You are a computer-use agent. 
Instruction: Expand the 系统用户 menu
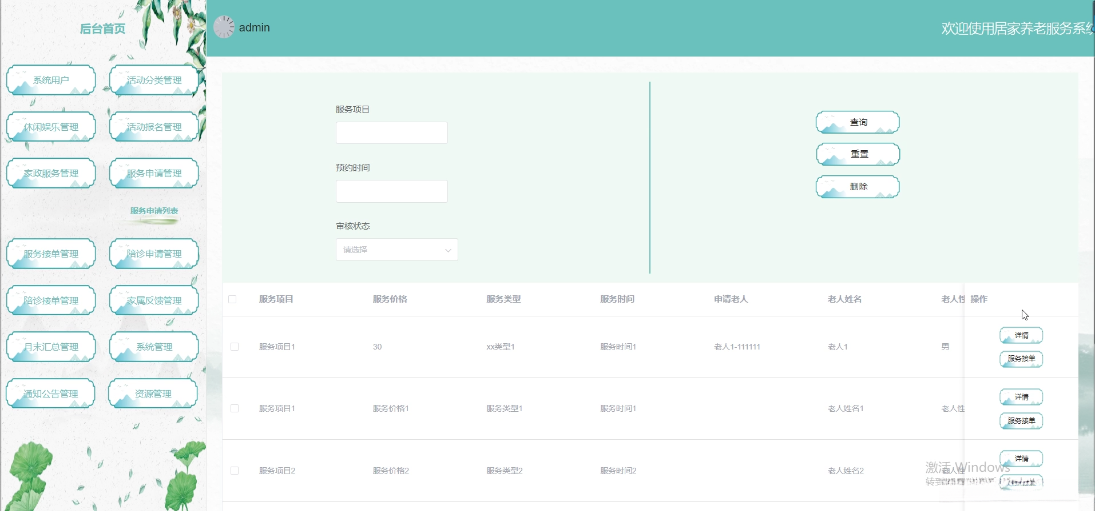click(x=51, y=80)
